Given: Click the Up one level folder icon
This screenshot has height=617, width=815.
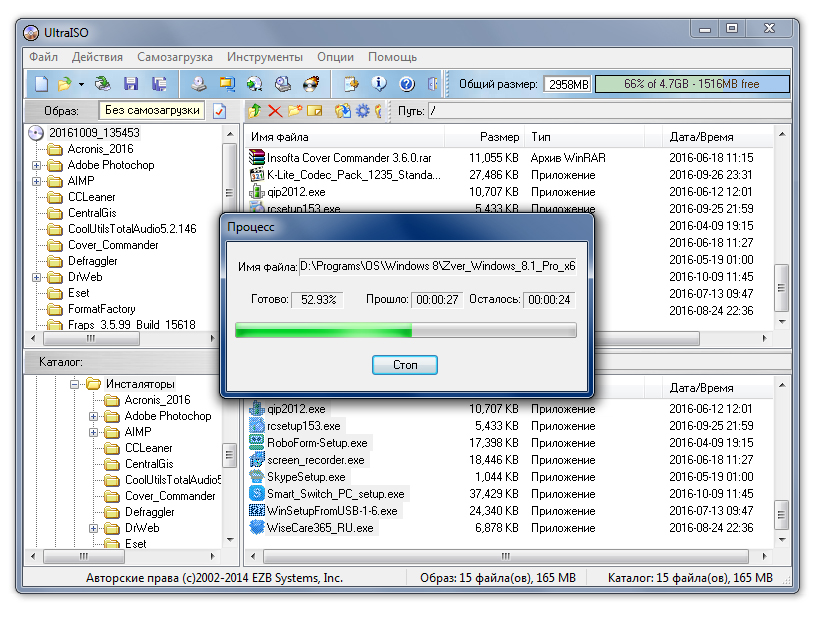Looking at the screenshot, I should pos(255,111).
